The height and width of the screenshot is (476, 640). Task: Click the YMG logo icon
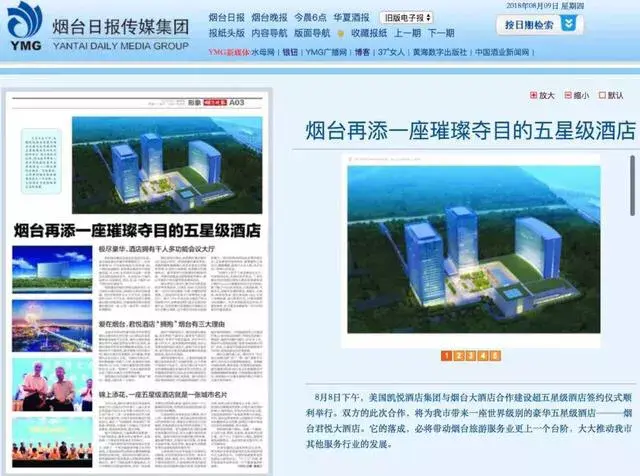pyautogui.click(x=25, y=26)
